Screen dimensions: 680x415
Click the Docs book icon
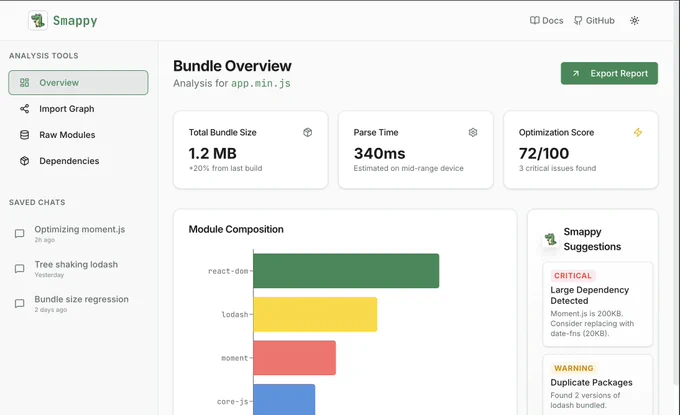coord(534,20)
